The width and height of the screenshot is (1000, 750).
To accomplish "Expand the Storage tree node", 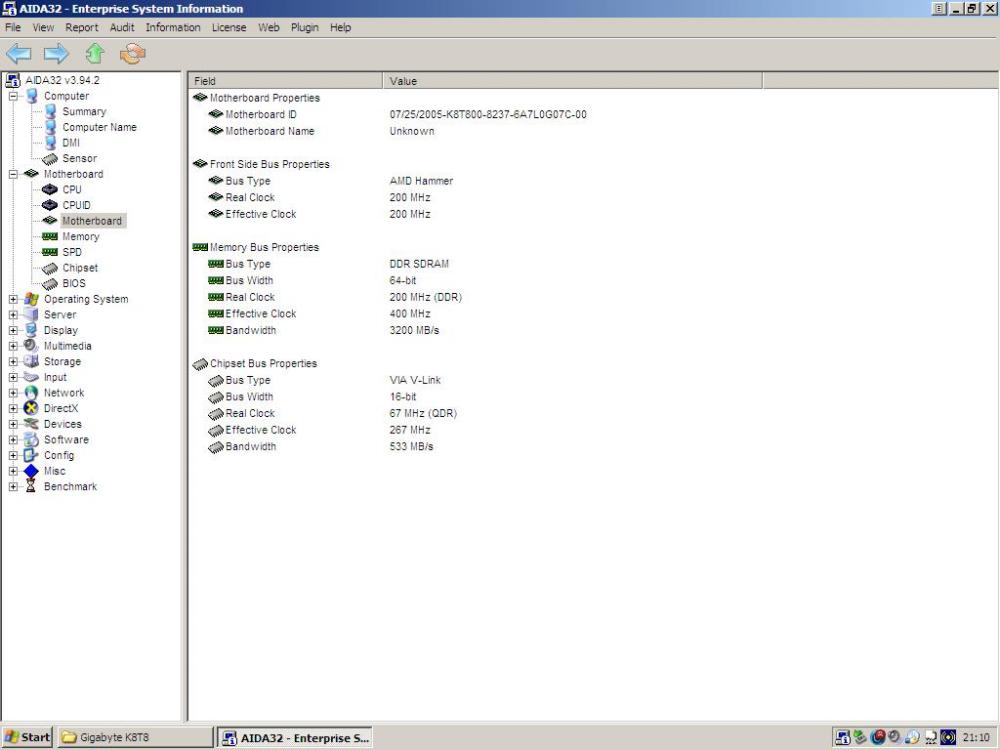I will pyautogui.click(x=13, y=362).
